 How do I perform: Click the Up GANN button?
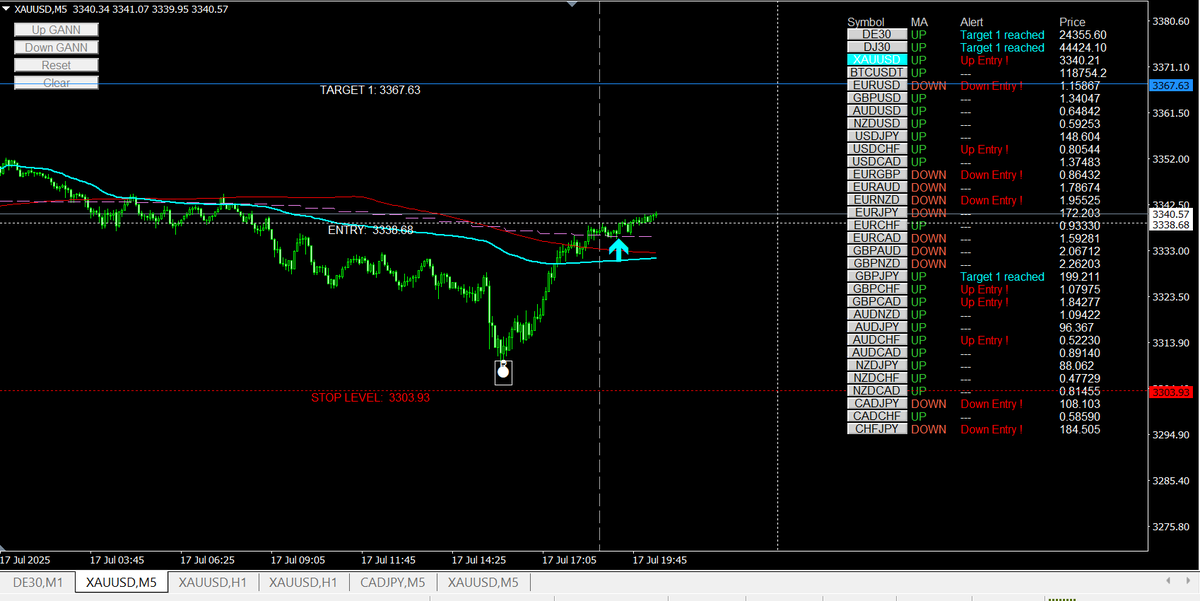pyautogui.click(x=56, y=30)
